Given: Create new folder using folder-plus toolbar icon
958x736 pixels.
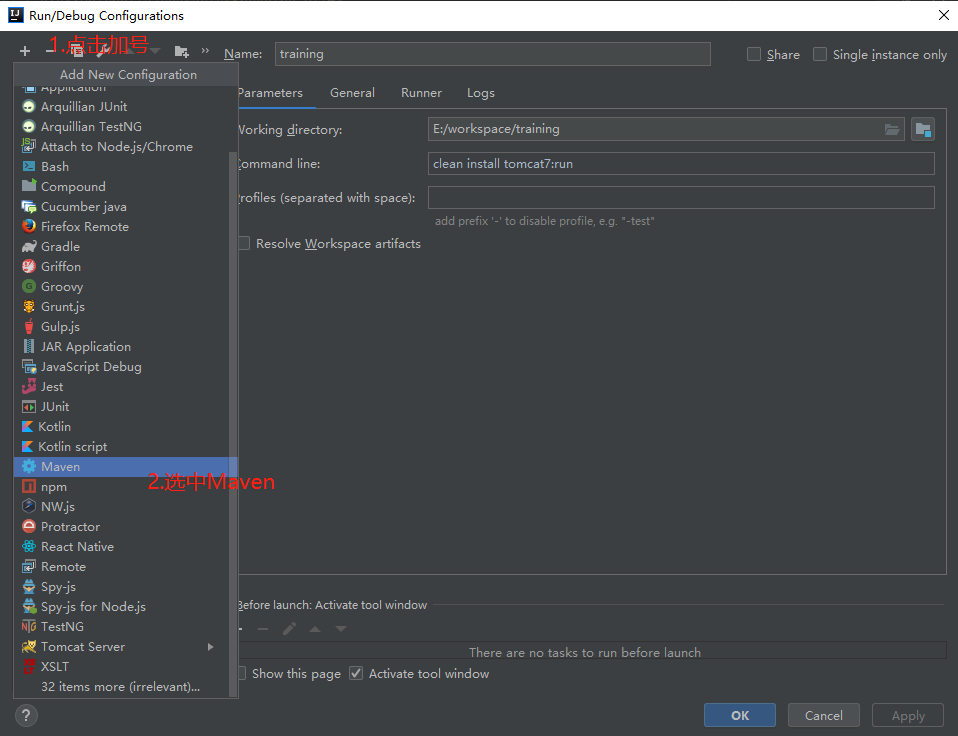Looking at the screenshot, I should coord(183,50).
